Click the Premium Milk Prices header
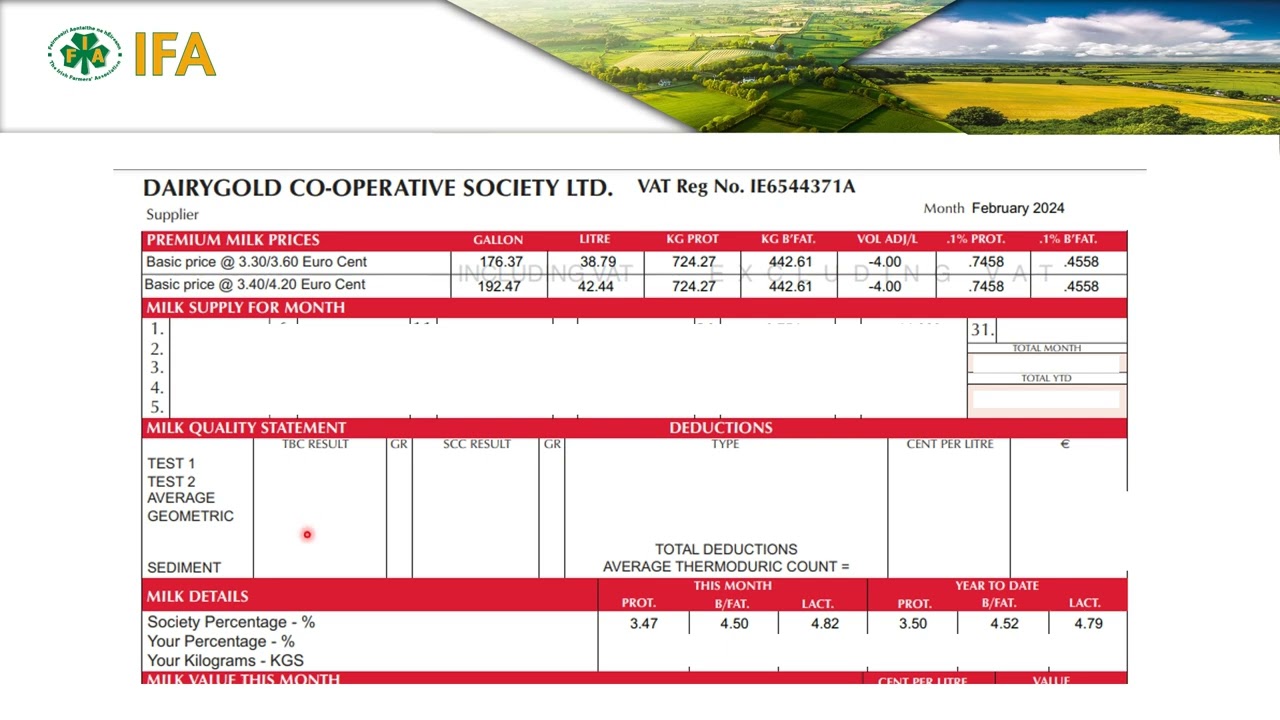The width and height of the screenshot is (1280, 720). (233, 240)
